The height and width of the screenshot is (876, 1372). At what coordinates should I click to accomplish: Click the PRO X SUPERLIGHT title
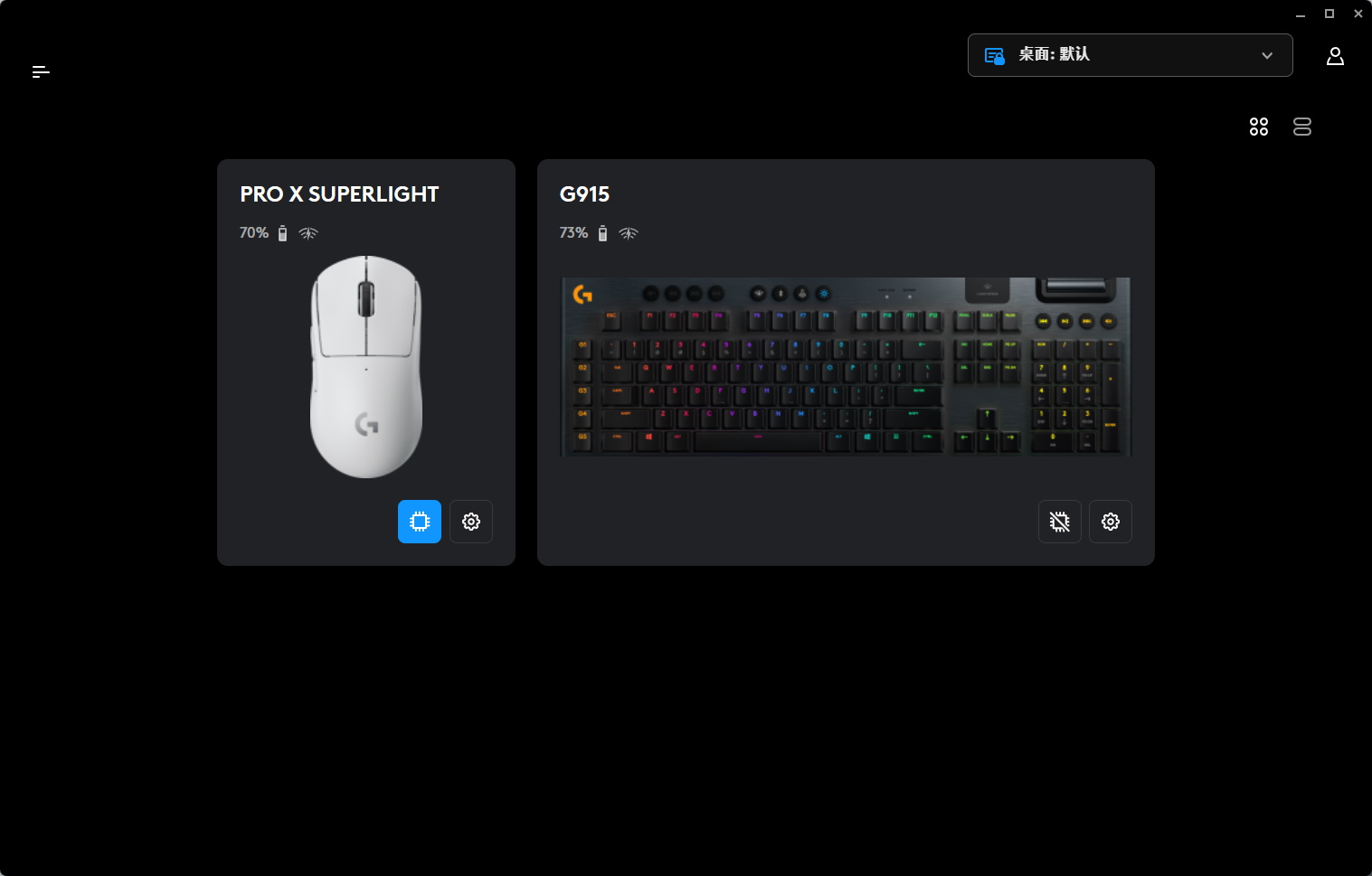[x=339, y=194]
